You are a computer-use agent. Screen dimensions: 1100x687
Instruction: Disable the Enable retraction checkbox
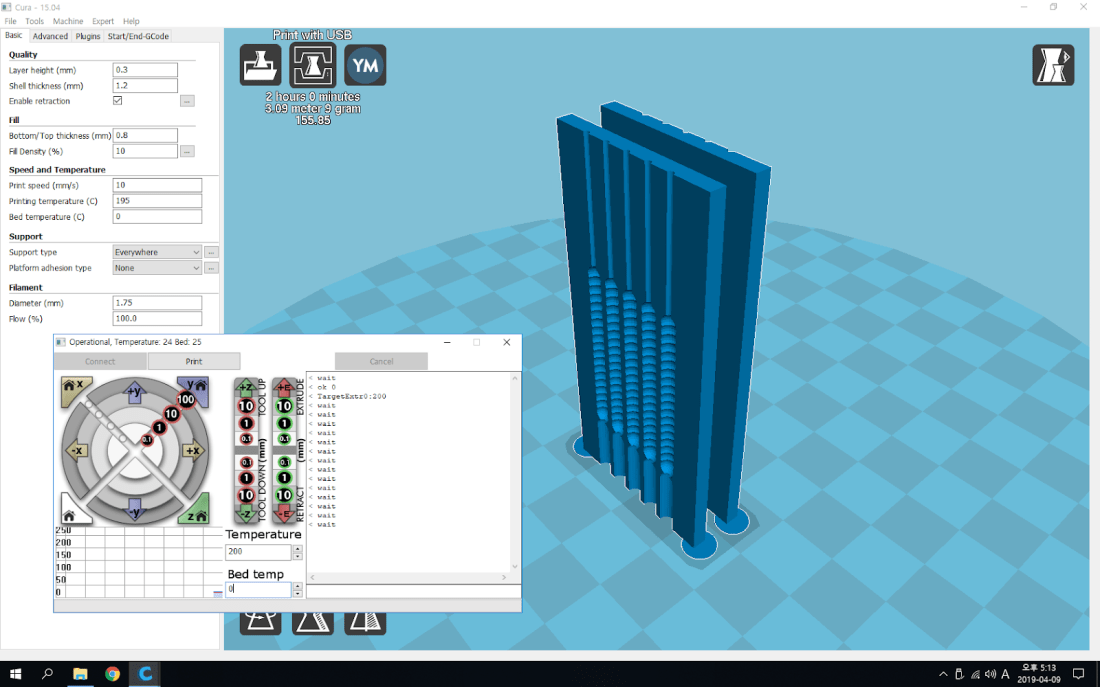[118, 101]
